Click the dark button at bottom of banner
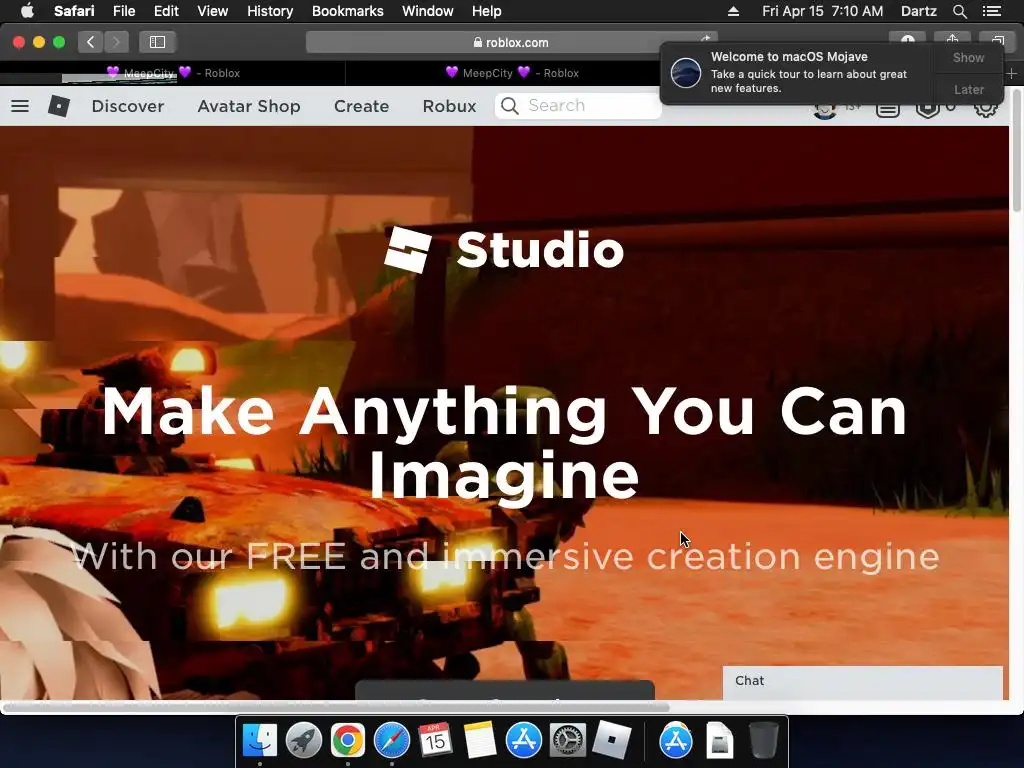Viewport: 1024px width, 768px height. (504, 690)
